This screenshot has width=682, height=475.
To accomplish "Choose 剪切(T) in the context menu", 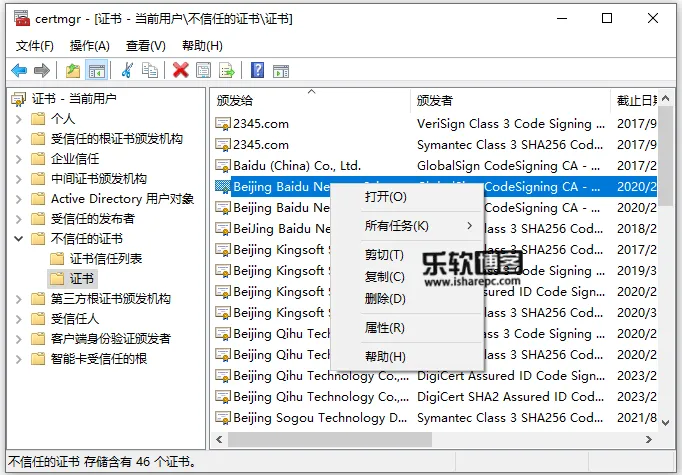I will tap(407, 255).
